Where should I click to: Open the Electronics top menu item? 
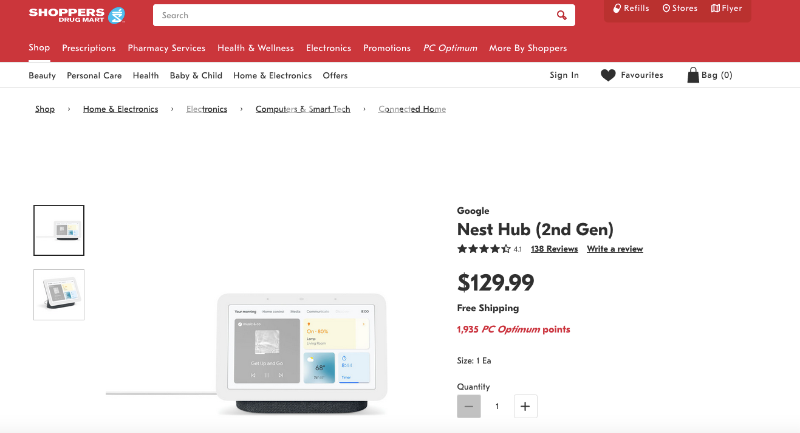328,48
